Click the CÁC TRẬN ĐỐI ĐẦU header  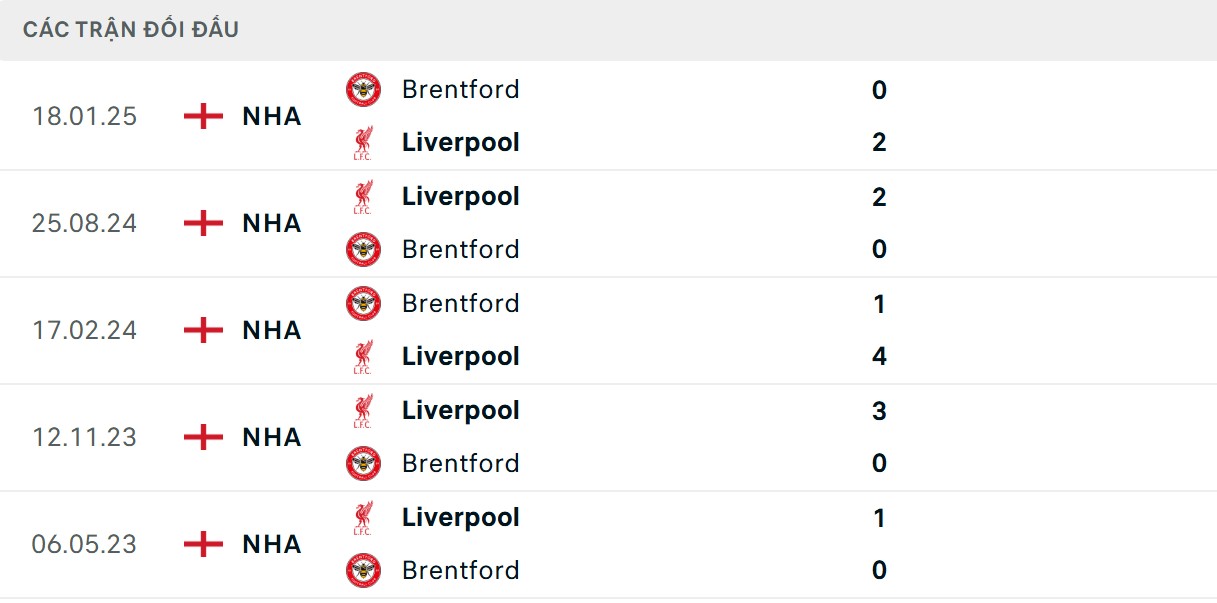click(131, 29)
